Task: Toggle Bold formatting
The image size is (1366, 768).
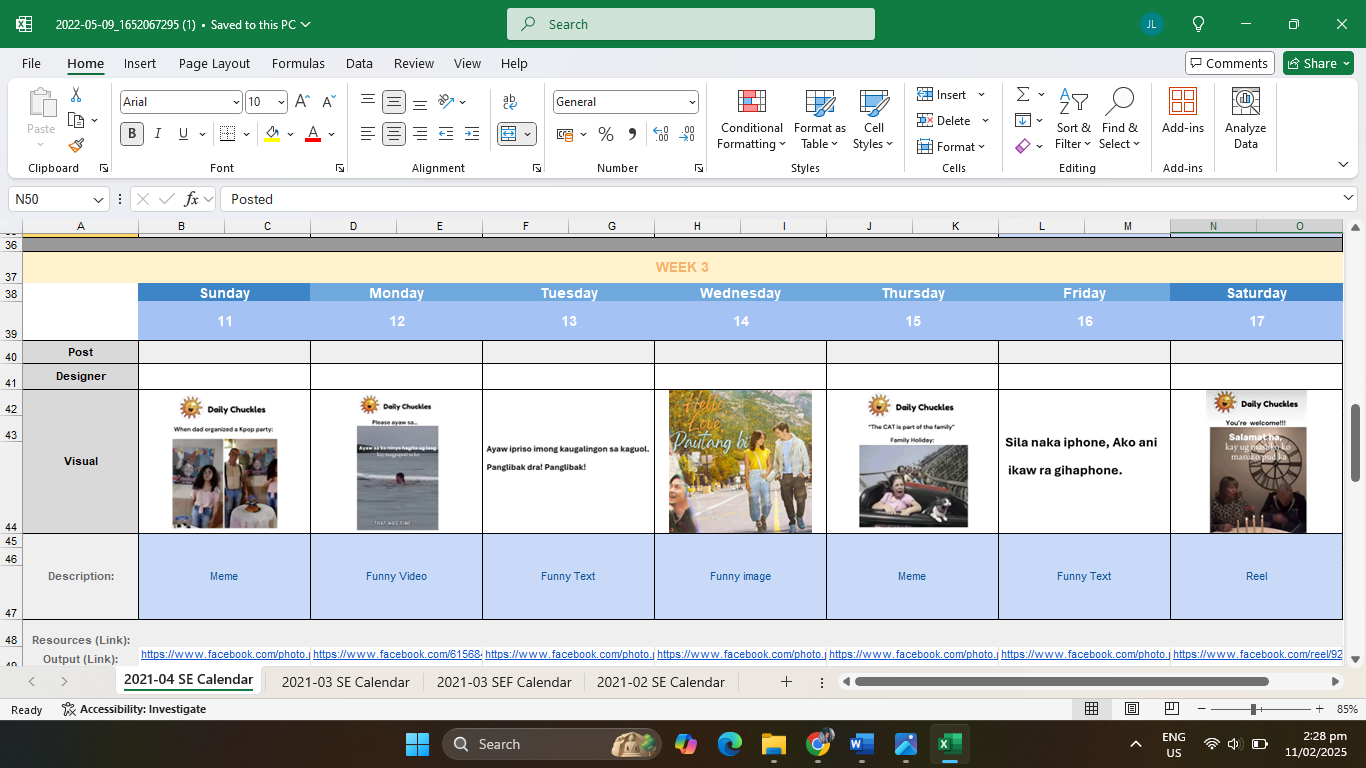Action: (x=132, y=134)
